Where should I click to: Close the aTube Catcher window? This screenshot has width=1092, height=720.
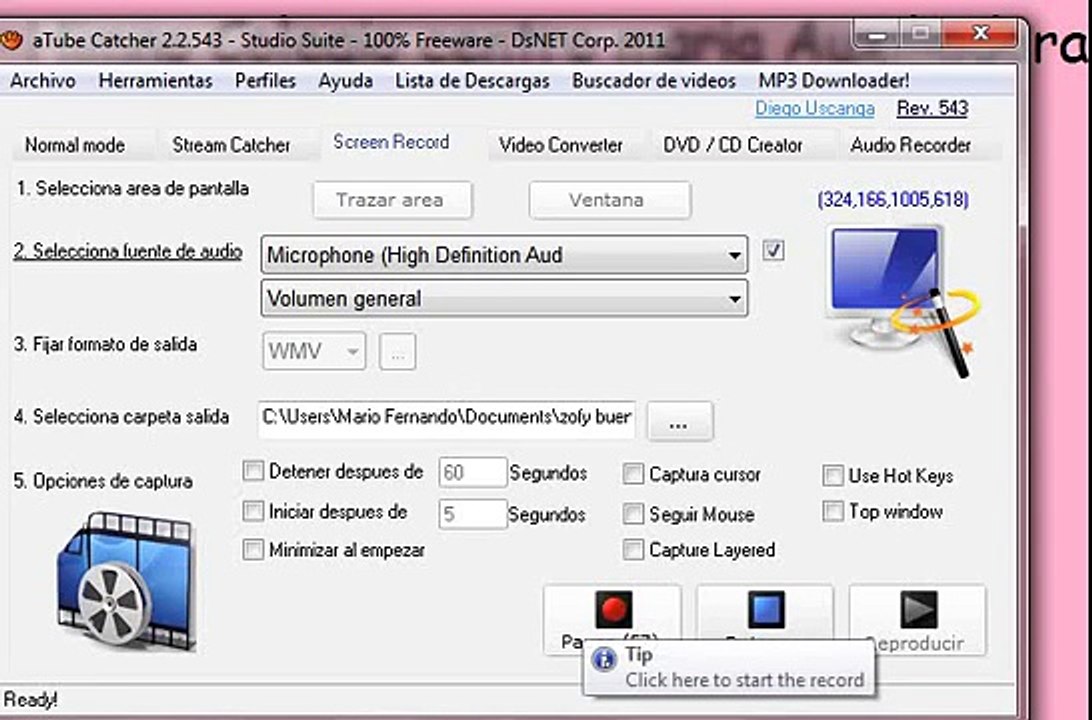click(x=981, y=33)
